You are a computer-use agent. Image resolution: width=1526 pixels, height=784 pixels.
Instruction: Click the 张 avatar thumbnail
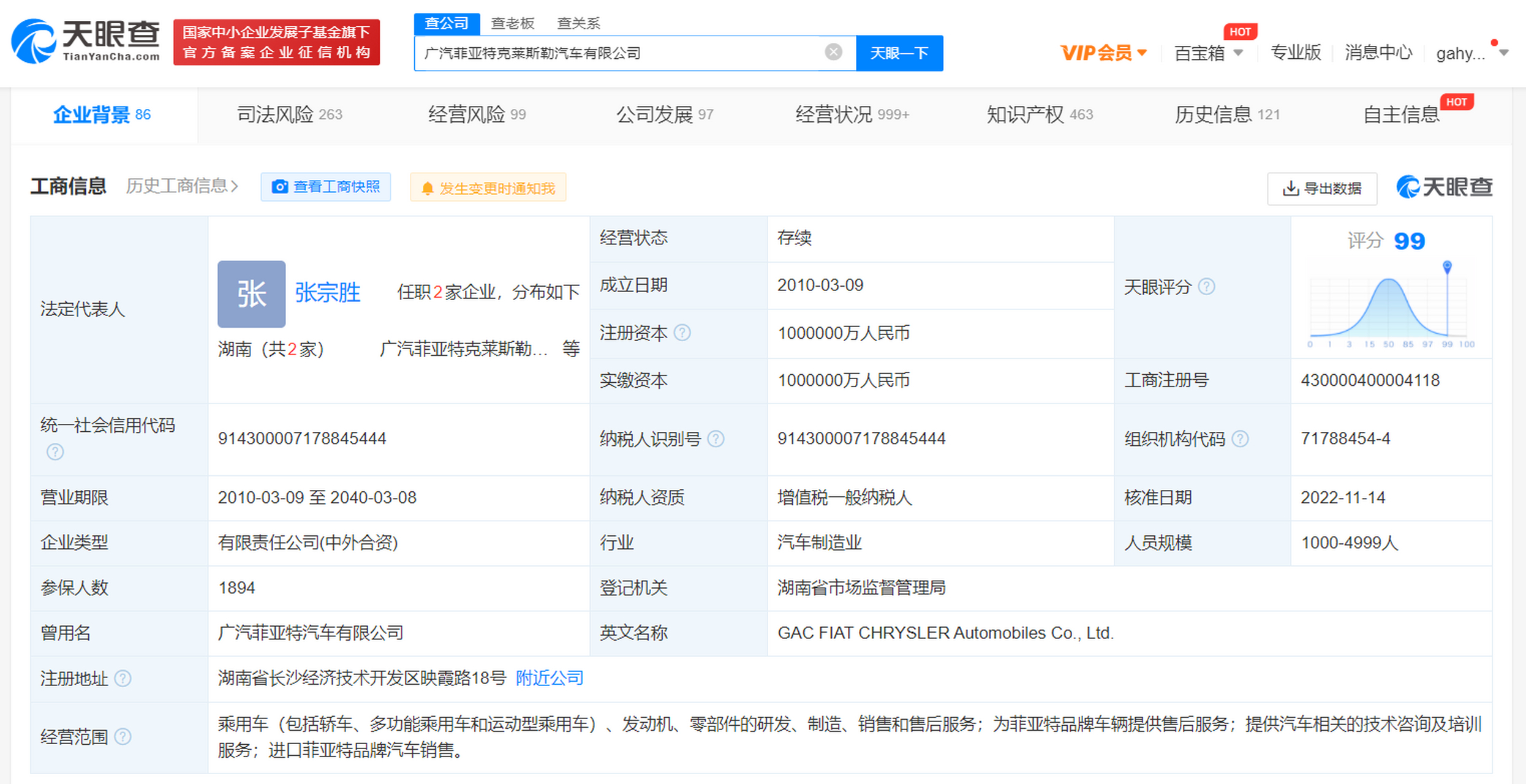[x=251, y=294]
